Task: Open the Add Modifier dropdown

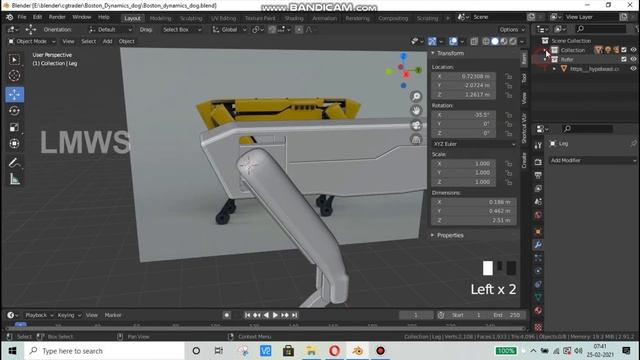Action: coord(593,160)
